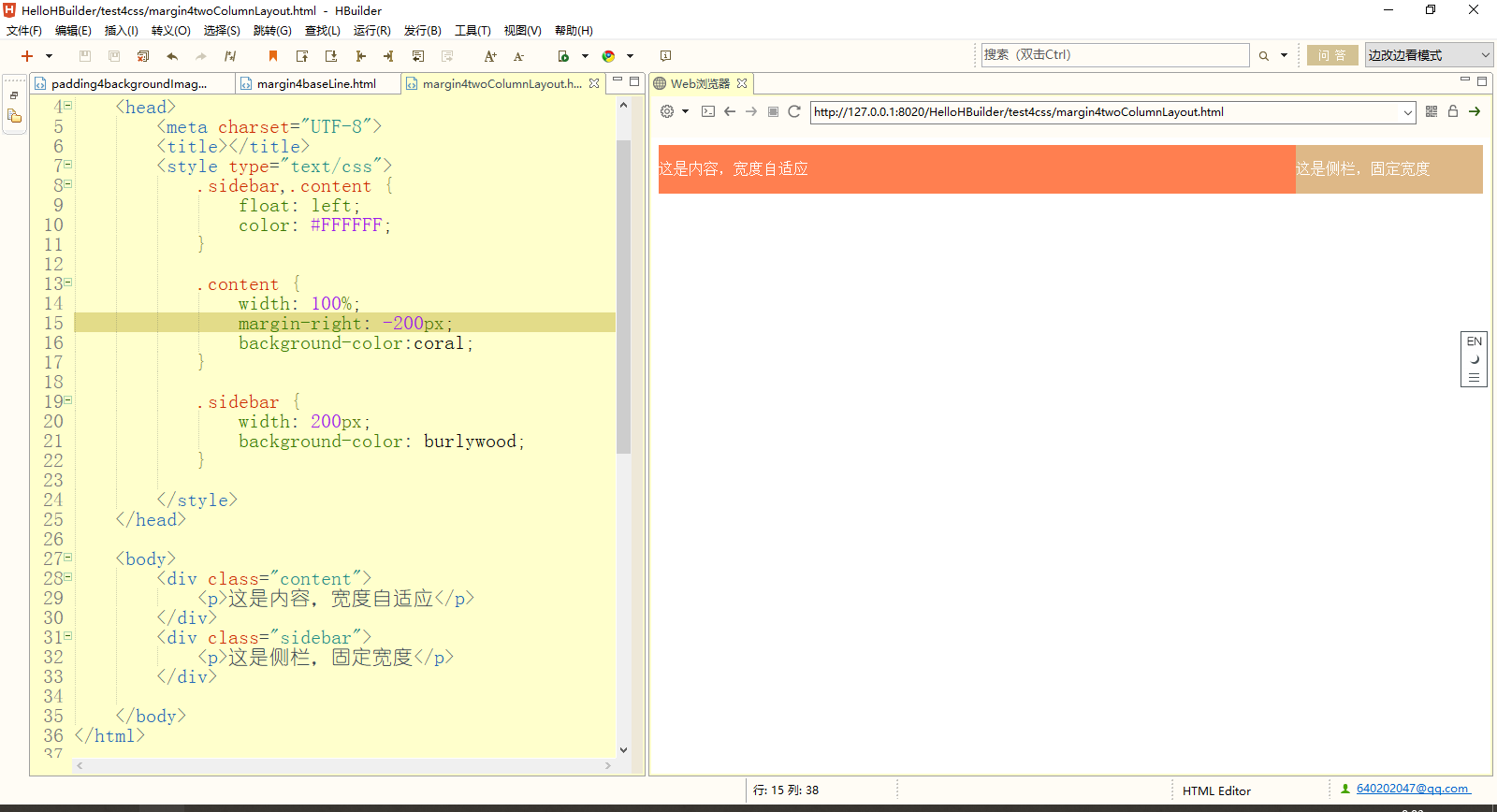Increase editor font size with A+ icon
Screen dimensions: 1497x812
click(x=490, y=56)
